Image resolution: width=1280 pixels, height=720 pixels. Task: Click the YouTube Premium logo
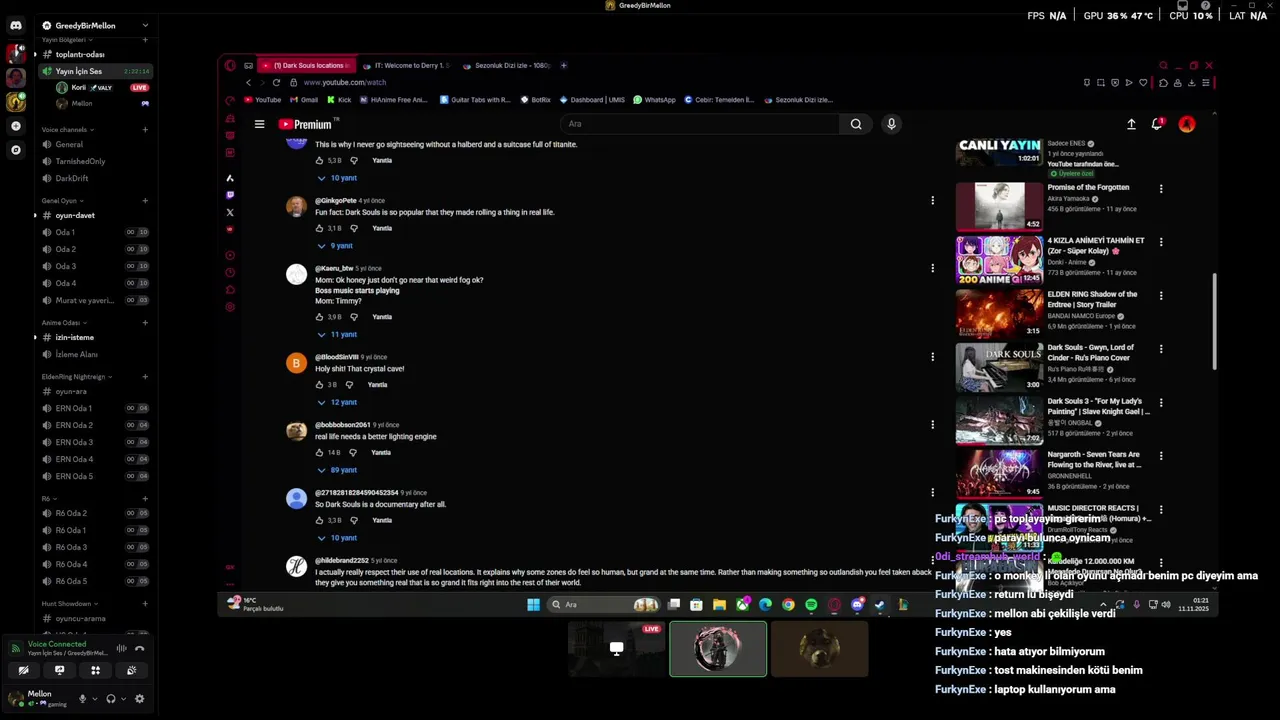[307, 124]
